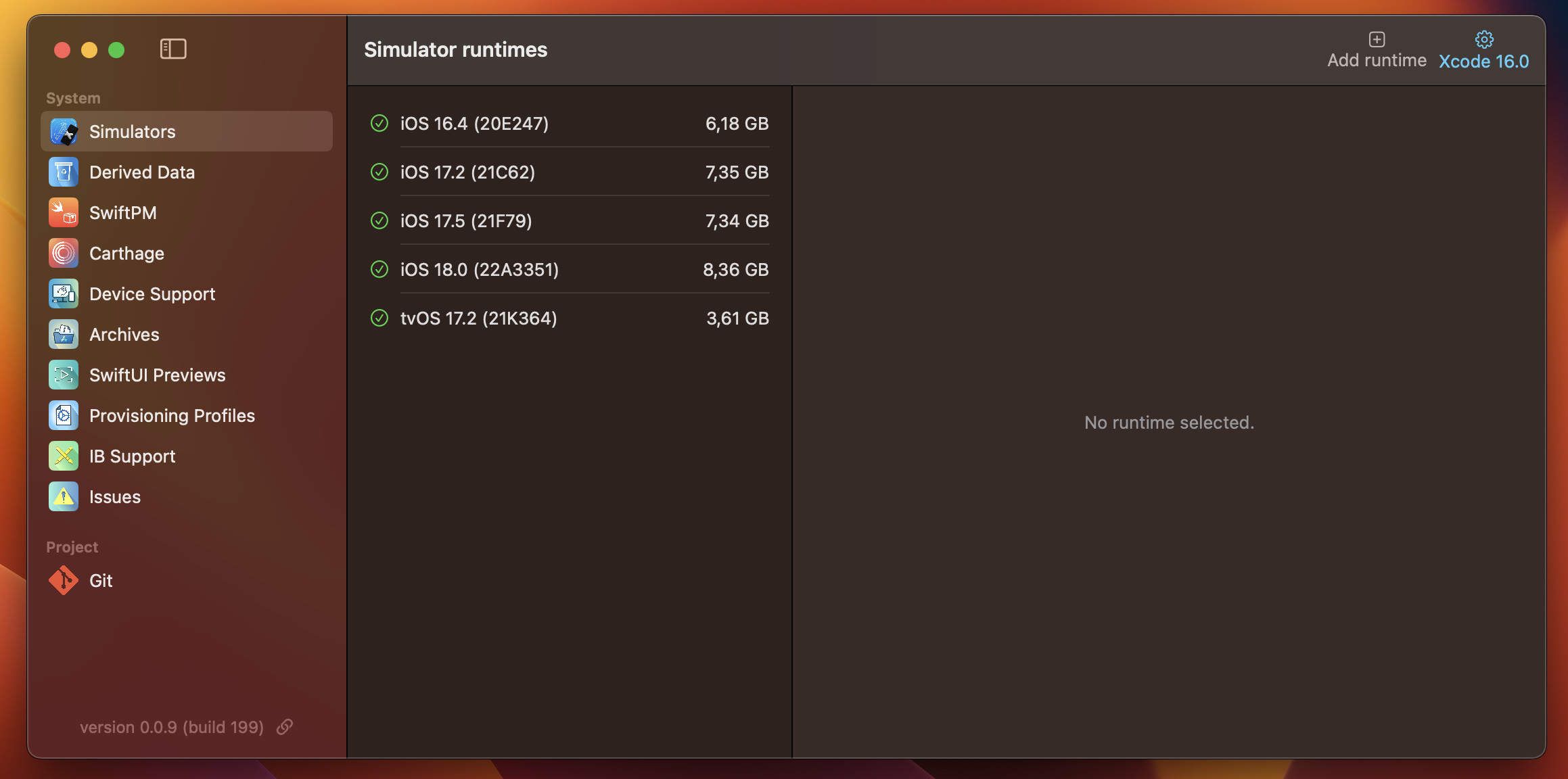
Task: Open the Xcode 16.0 version selector
Action: point(1483,51)
